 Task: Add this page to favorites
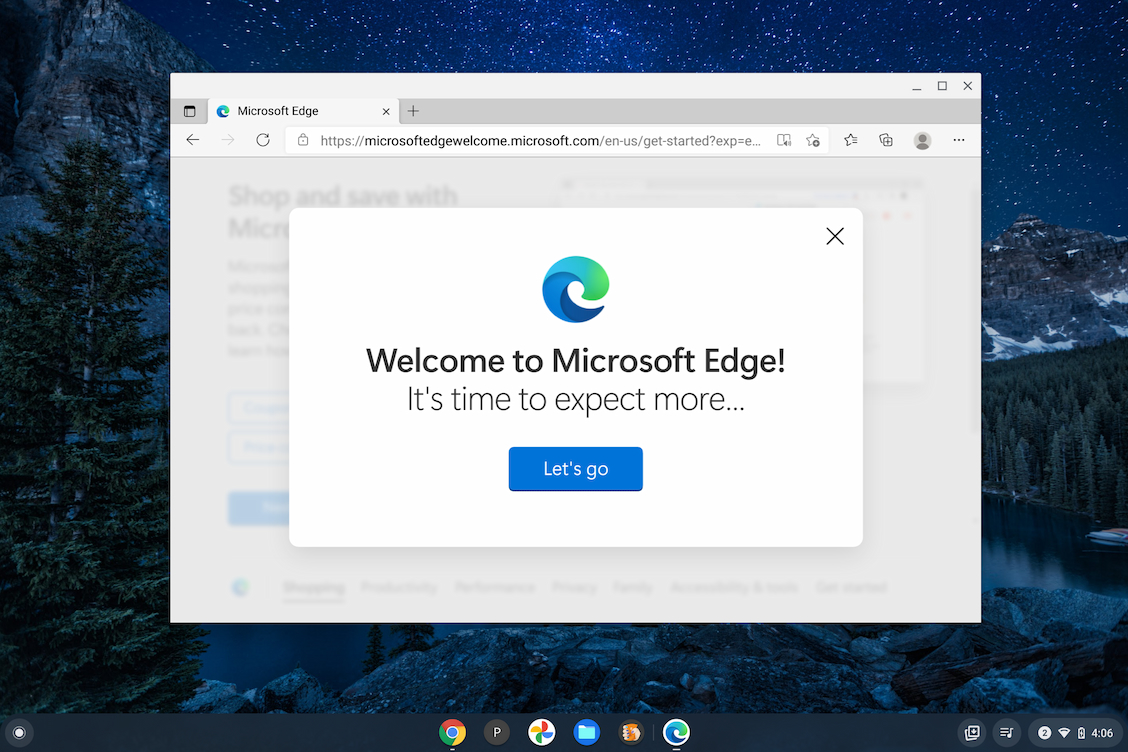point(813,140)
